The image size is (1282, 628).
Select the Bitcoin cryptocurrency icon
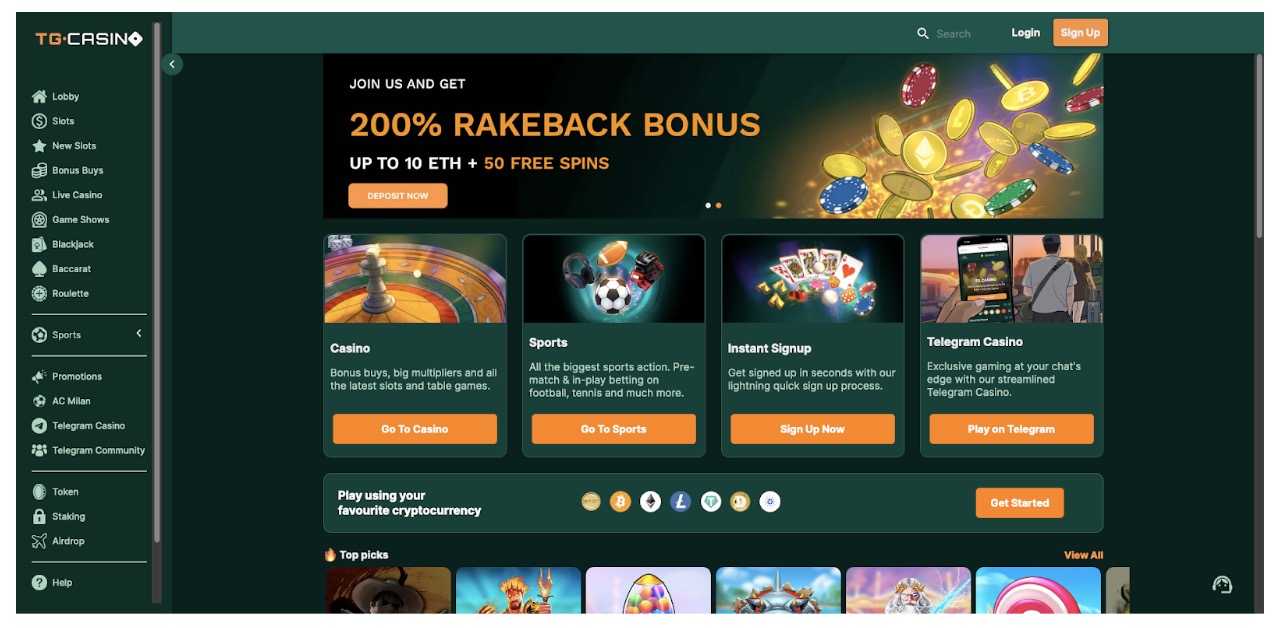[x=620, y=502]
